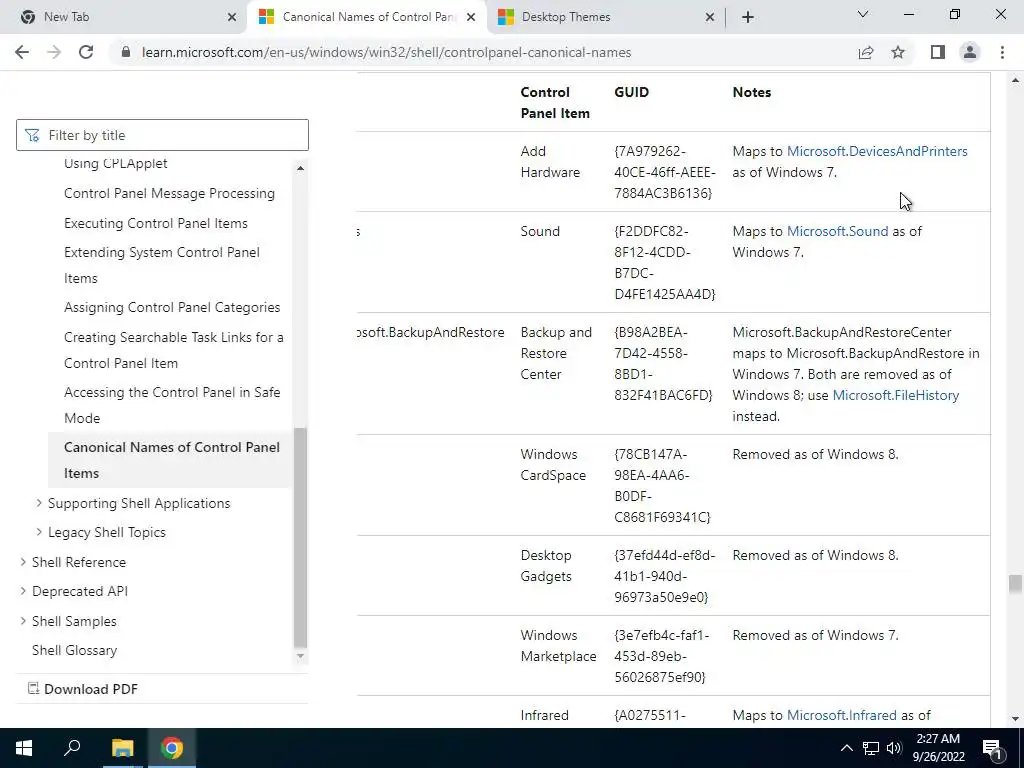Click the address bar URL

pyautogui.click(x=386, y=52)
